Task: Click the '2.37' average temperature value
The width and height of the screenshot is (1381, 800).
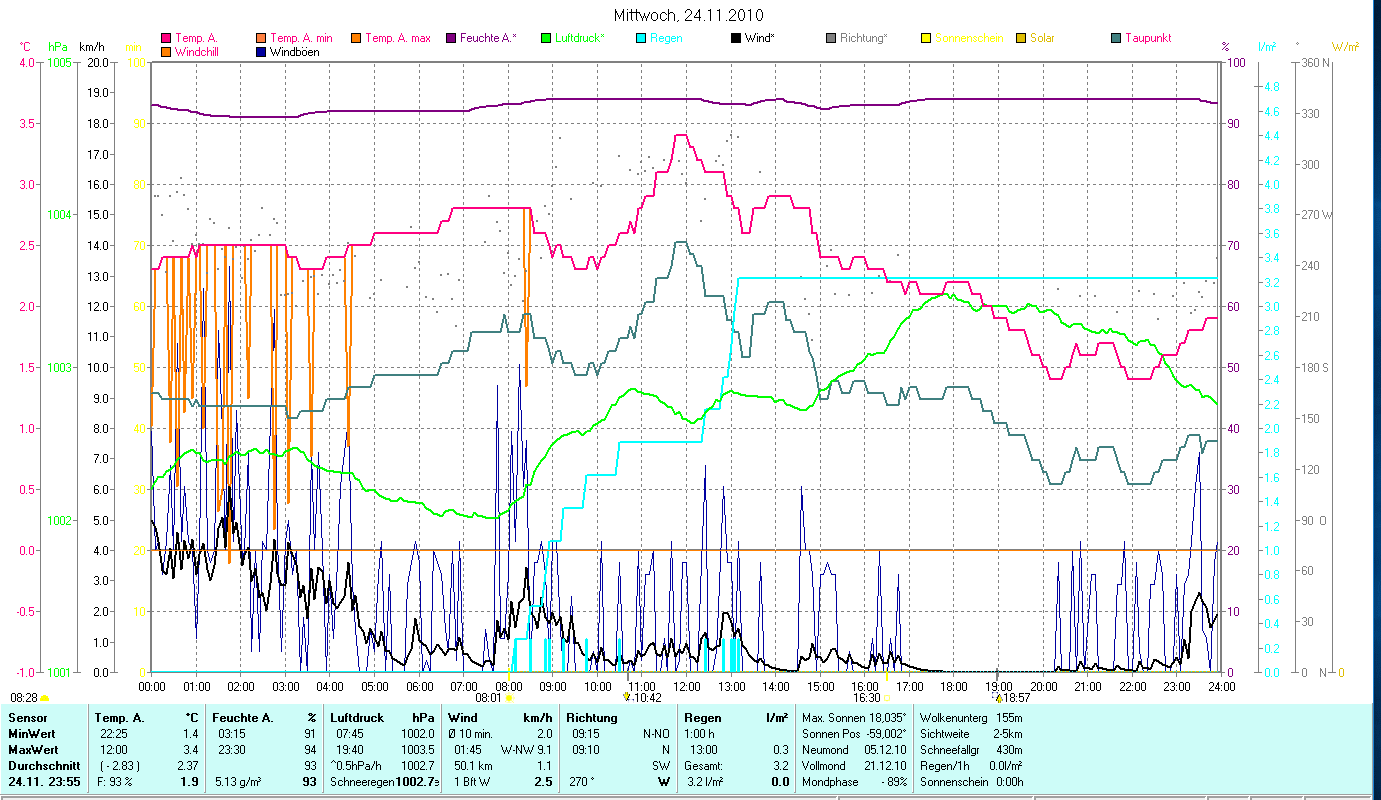Action: click(186, 765)
